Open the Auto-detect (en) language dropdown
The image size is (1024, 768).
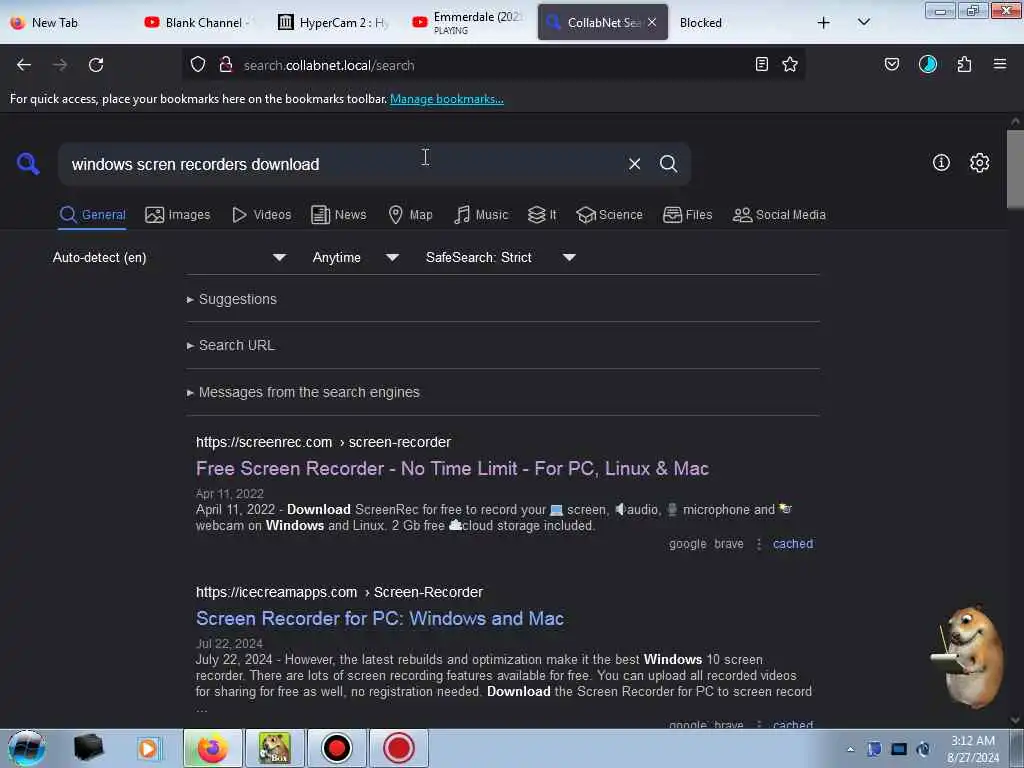point(169,257)
